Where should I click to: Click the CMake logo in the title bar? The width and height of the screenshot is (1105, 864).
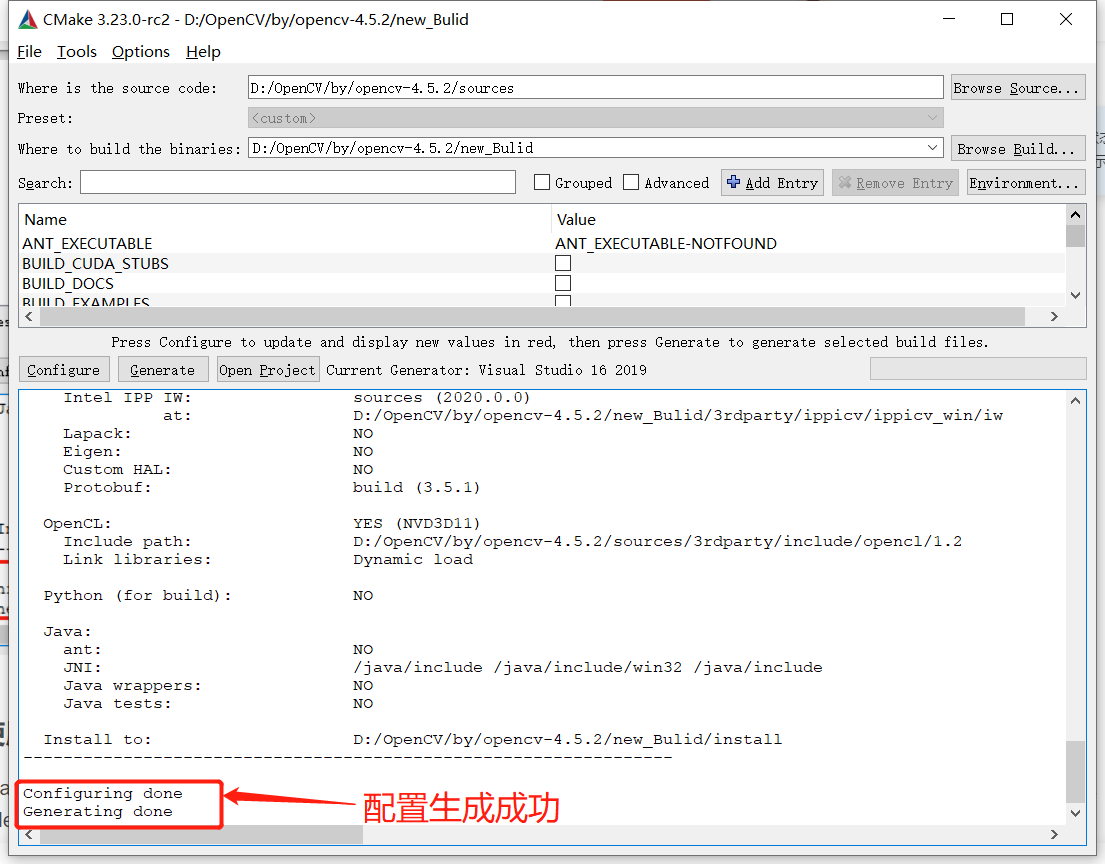pyautogui.click(x=27, y=20)
